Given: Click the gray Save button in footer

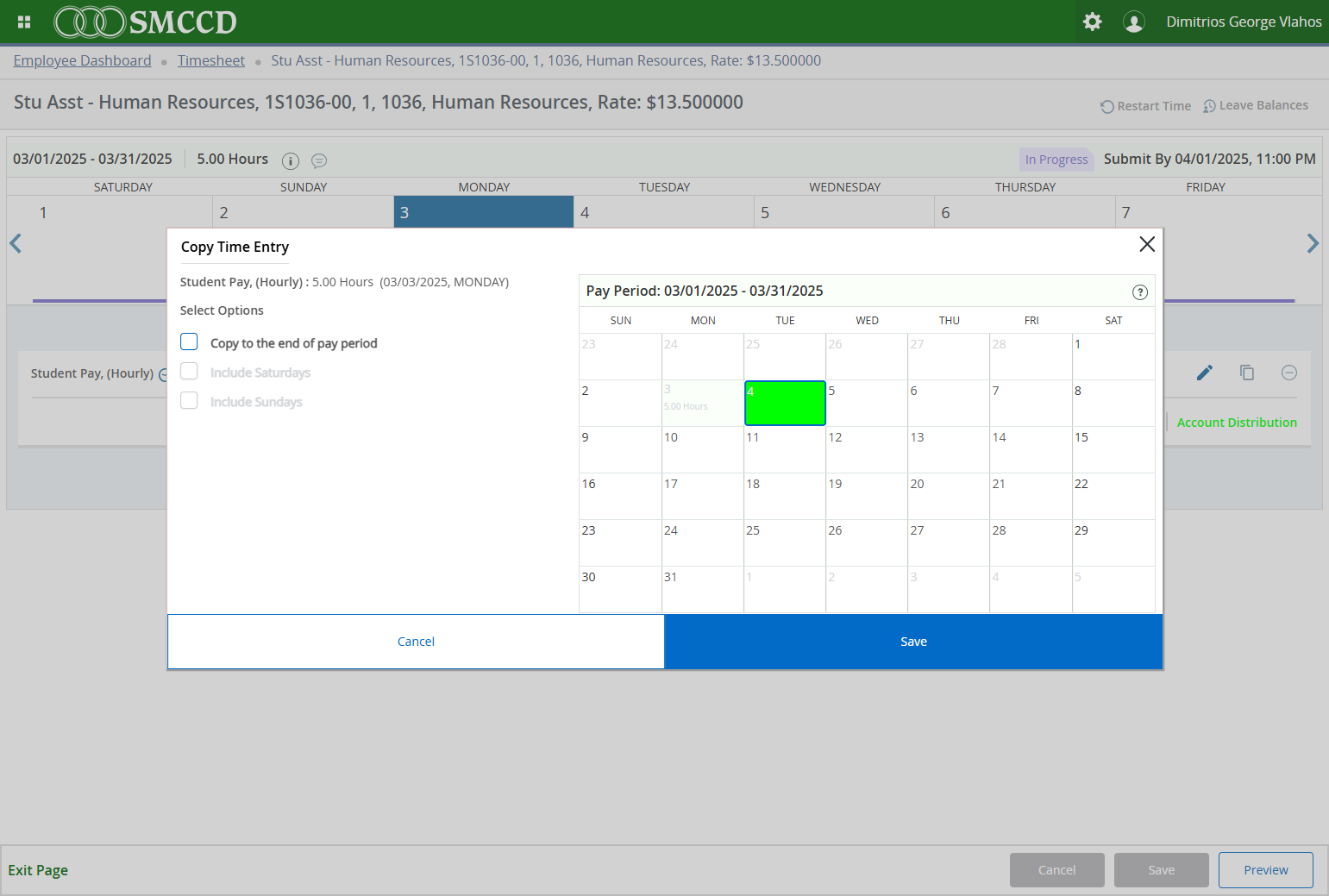Looking at the screenshot, I should click(x=1161, y=870).
